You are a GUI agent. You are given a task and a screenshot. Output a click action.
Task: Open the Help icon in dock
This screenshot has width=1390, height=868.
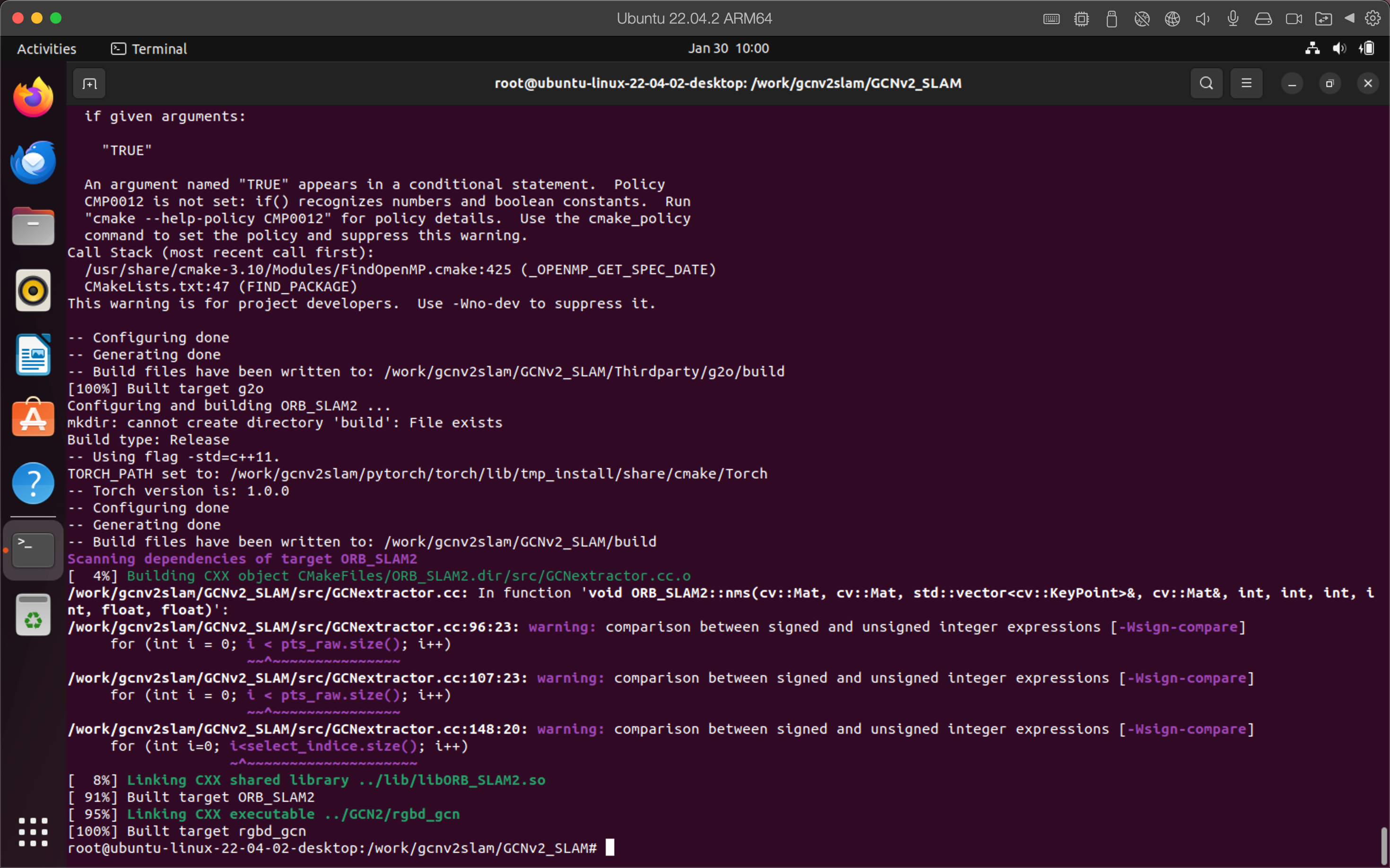click(33, 483)
